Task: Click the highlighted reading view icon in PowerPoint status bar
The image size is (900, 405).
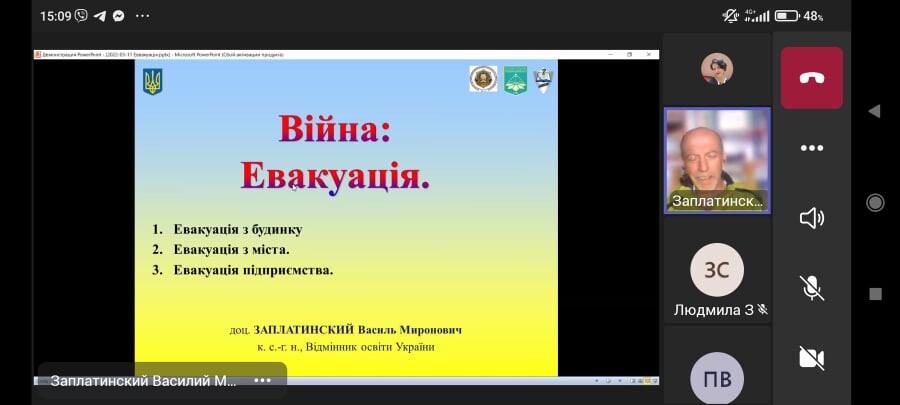Action: (645, 381)
